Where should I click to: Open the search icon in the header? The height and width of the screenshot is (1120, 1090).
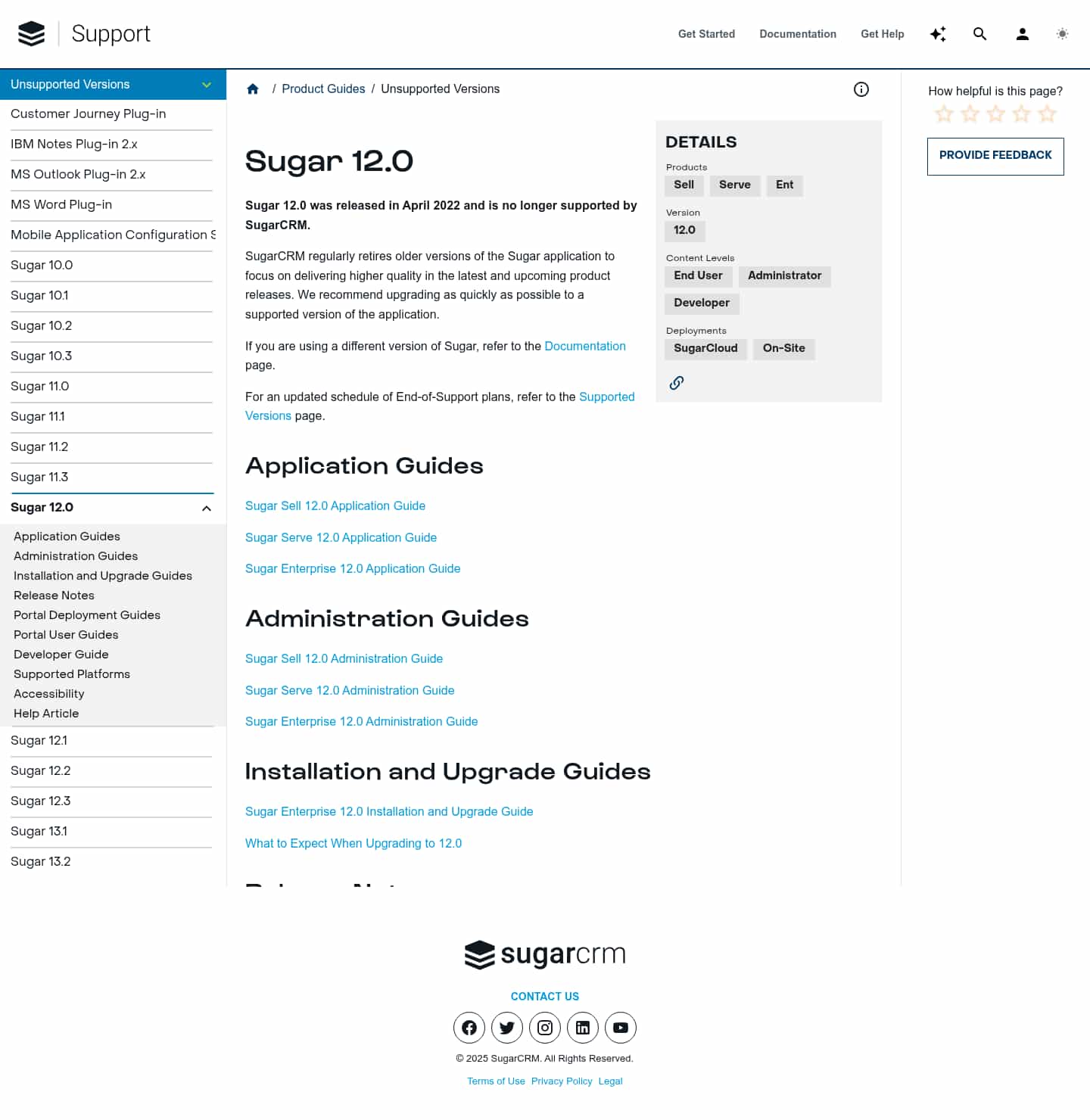pyautogui.click(x=979, y=34)
